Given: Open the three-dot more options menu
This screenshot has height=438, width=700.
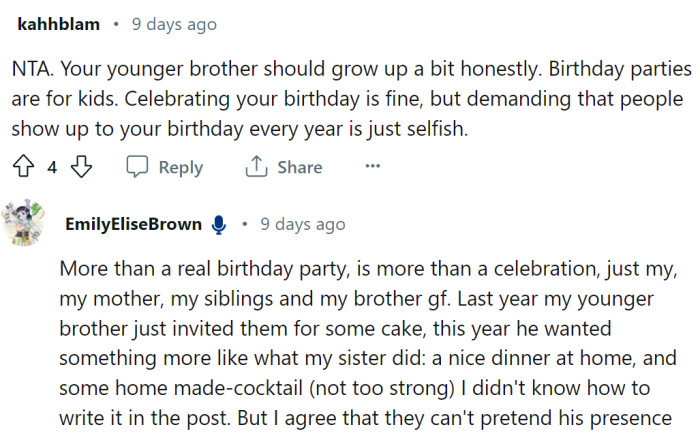Looking at the screenshot, I should tap(372, 166).
